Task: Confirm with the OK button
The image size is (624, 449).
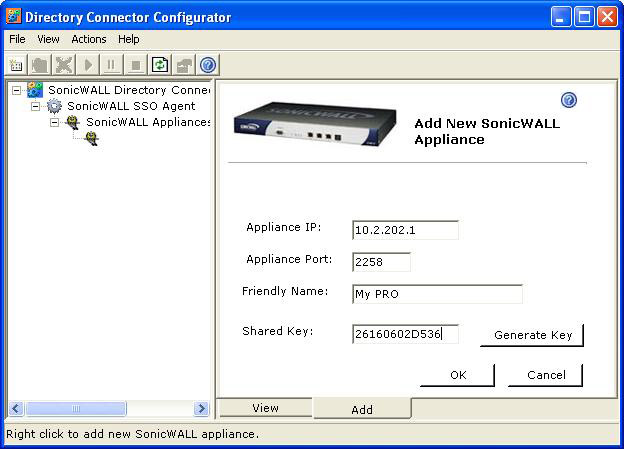Action: (458, 375)
